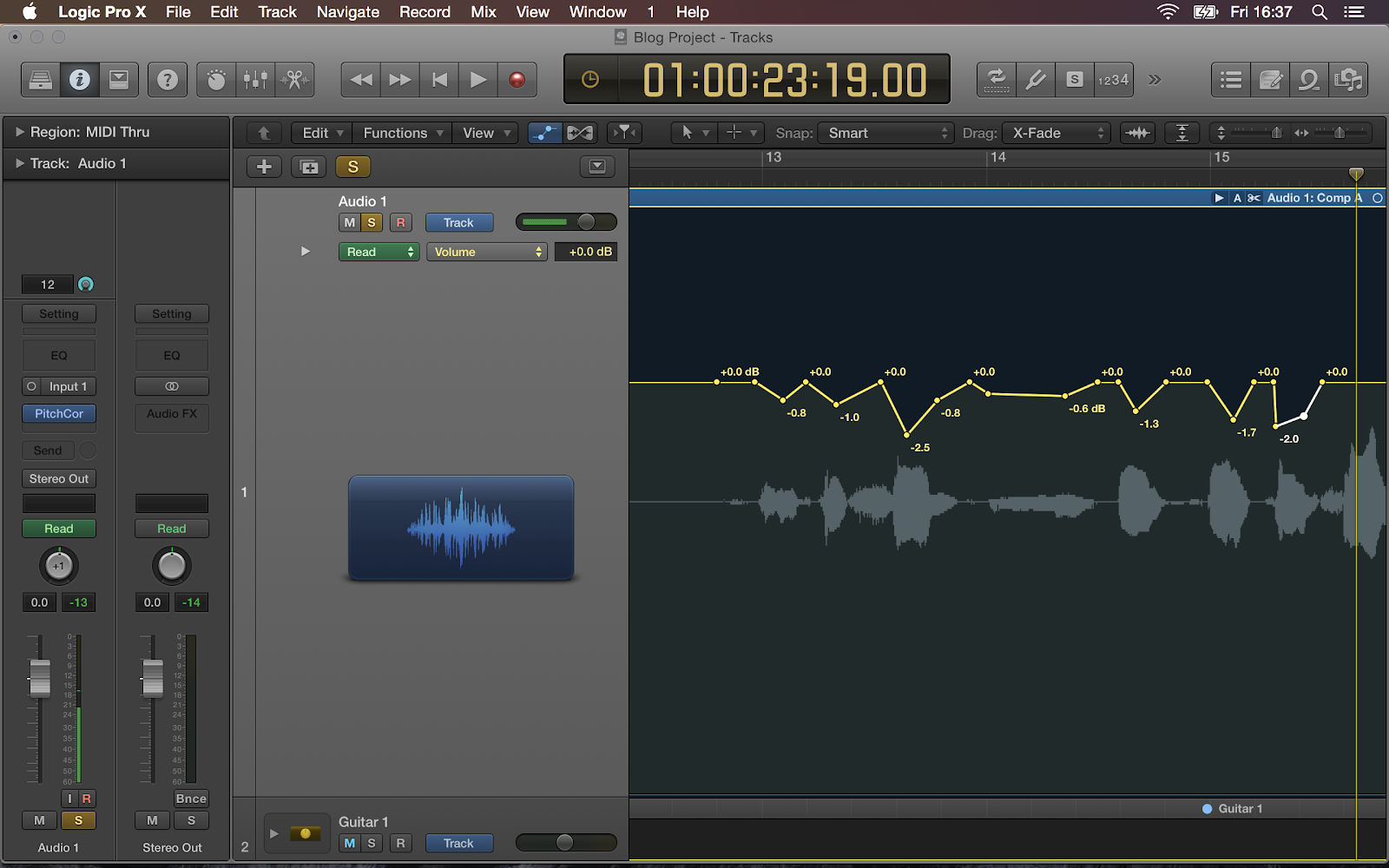The height and width of the screenshot is (868, 1389).
Task: Click the PitchCor plug-in slot
Action: (x=59, y=414)
